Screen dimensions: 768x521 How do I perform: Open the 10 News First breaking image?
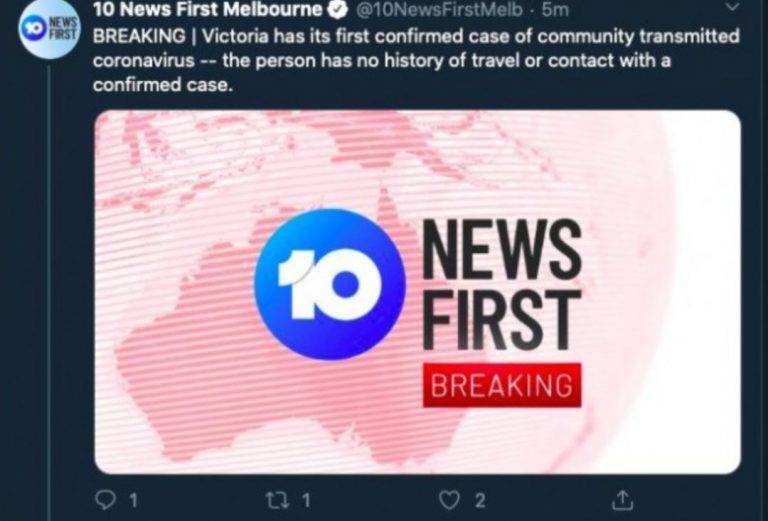417,292
